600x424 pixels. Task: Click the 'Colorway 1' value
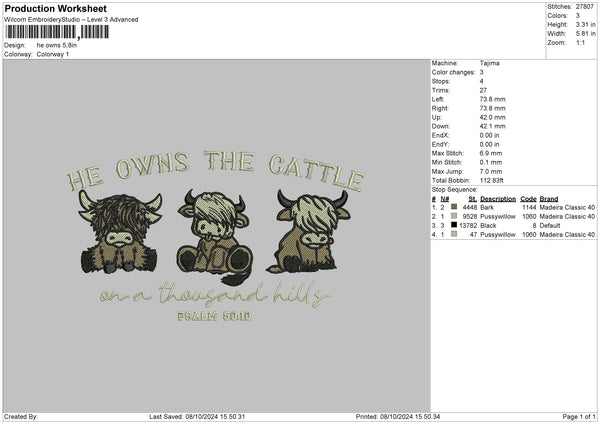(x=53, y=54)
